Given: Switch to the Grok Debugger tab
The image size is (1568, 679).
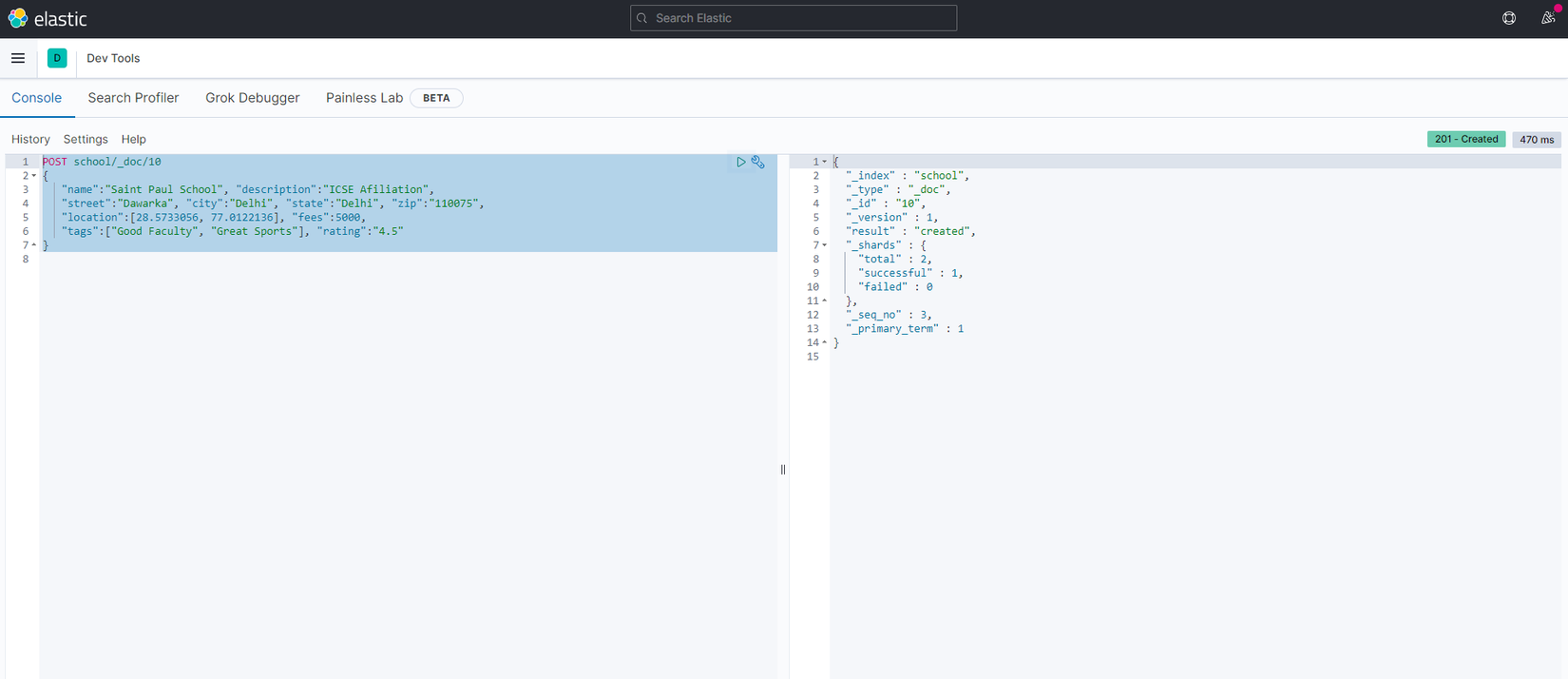Looking at the screenshot, I should click(x=252, y=98).
